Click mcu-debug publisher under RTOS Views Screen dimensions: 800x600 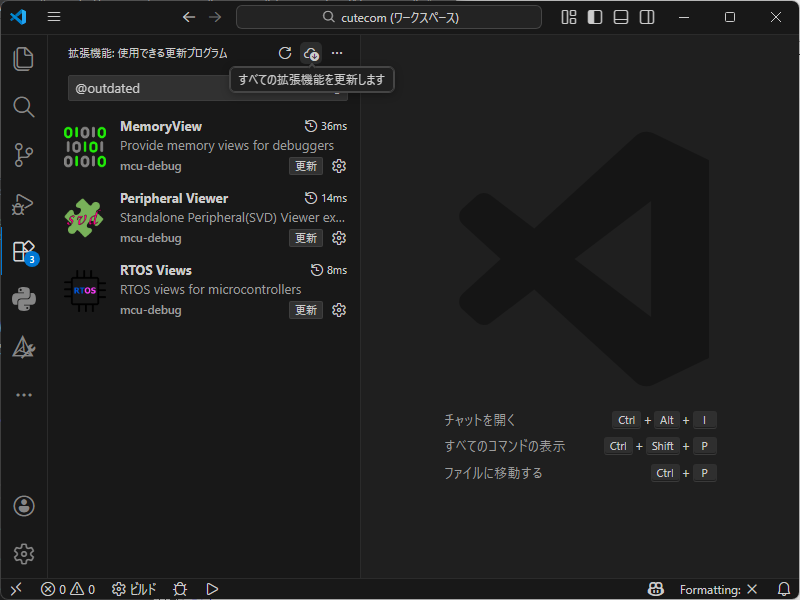point(151,310)
